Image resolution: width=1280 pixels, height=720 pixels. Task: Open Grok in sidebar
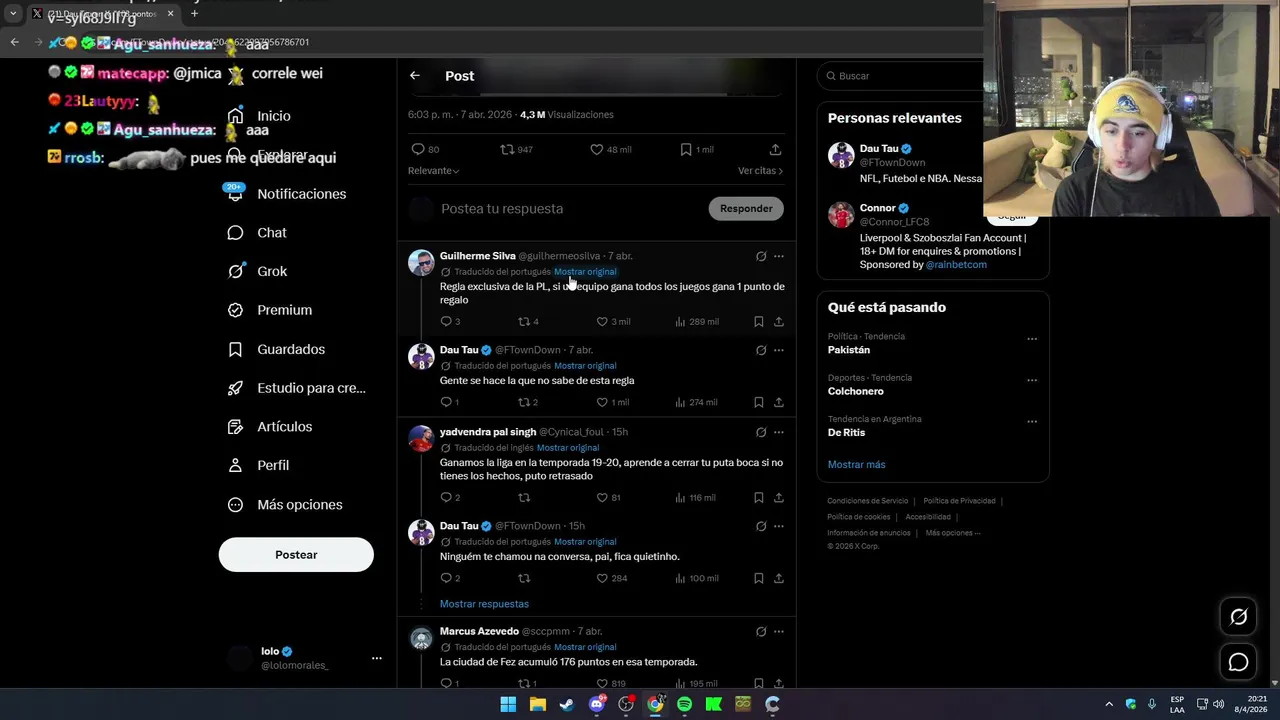[257, 271]
